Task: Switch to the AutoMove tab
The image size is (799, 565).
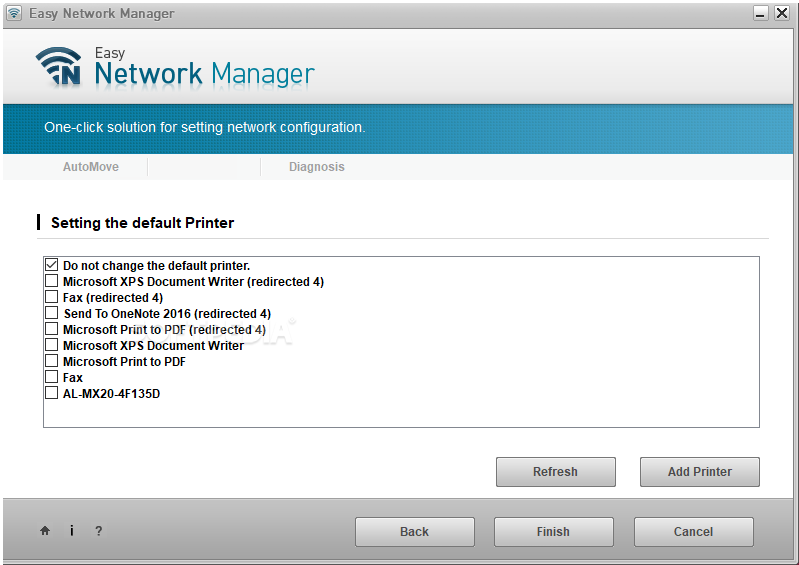Action: click(x=91, y=167)
